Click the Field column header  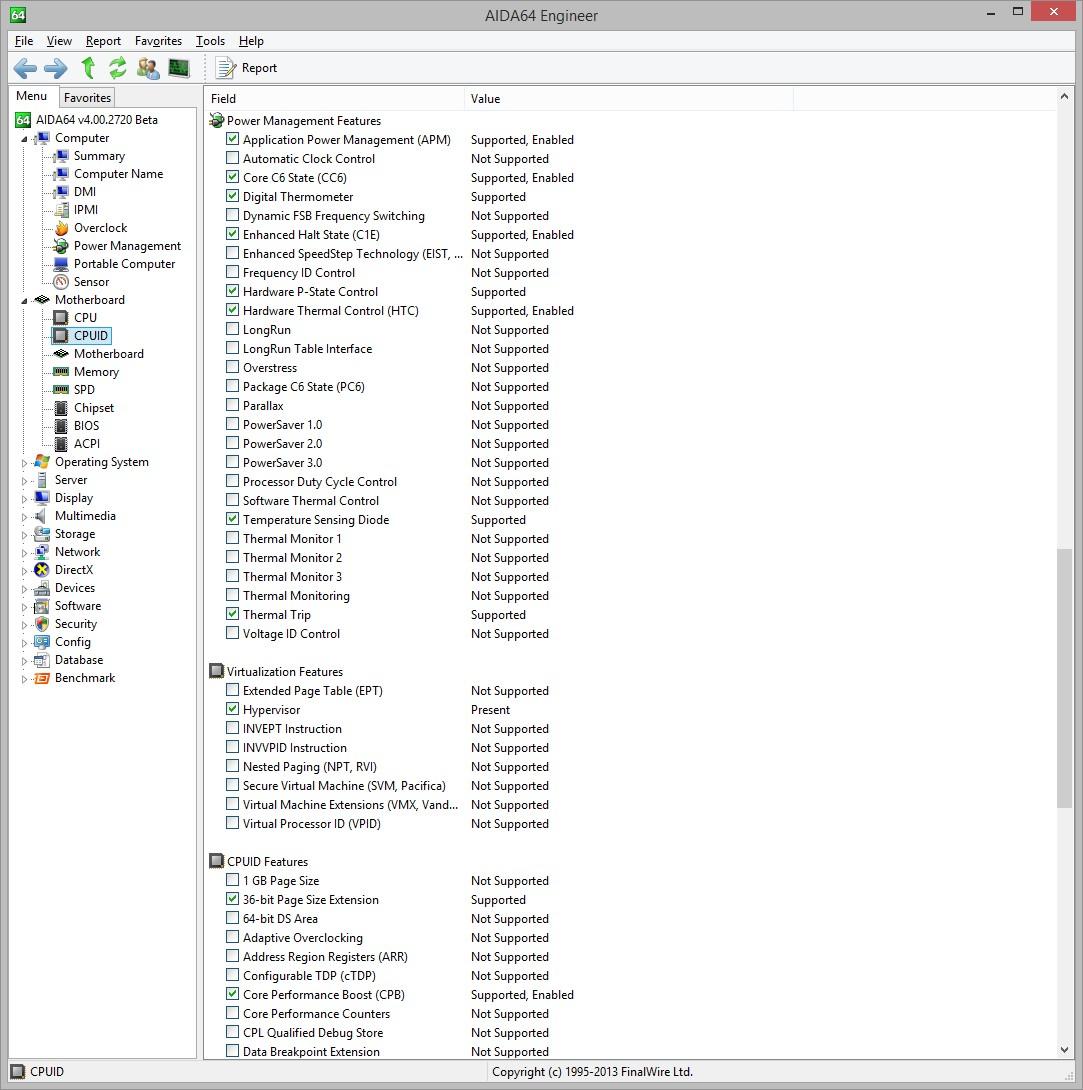[x=334, y=99]
